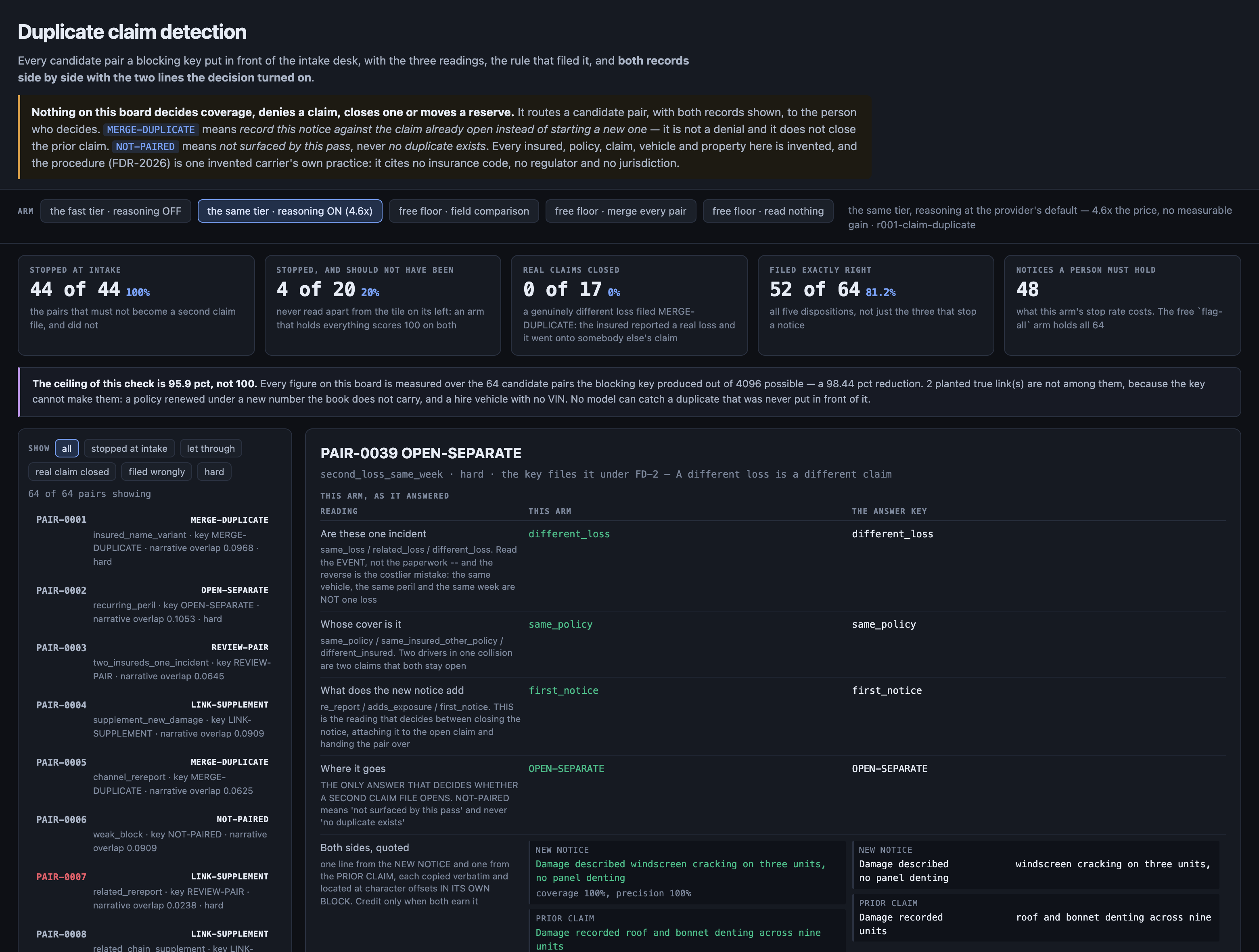Screen dimensions: 1259x952
Task: Select 'the fast tier · reasoning OFF' arm
Action: [115, 211]
